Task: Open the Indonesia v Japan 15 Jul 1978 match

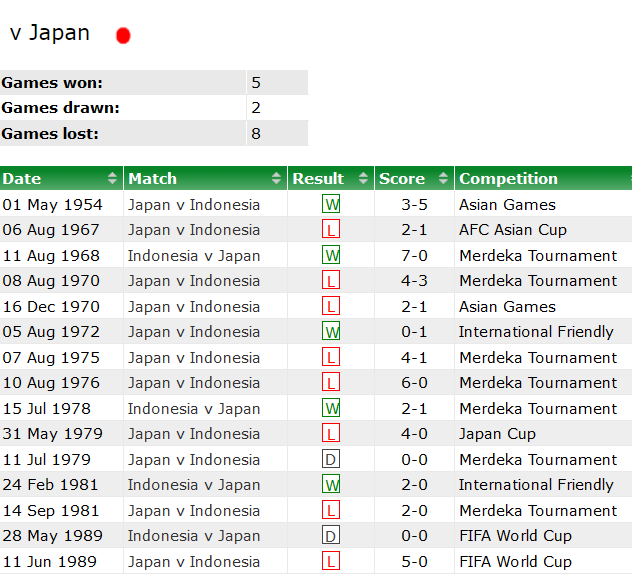Action: (x=193, y=409)
